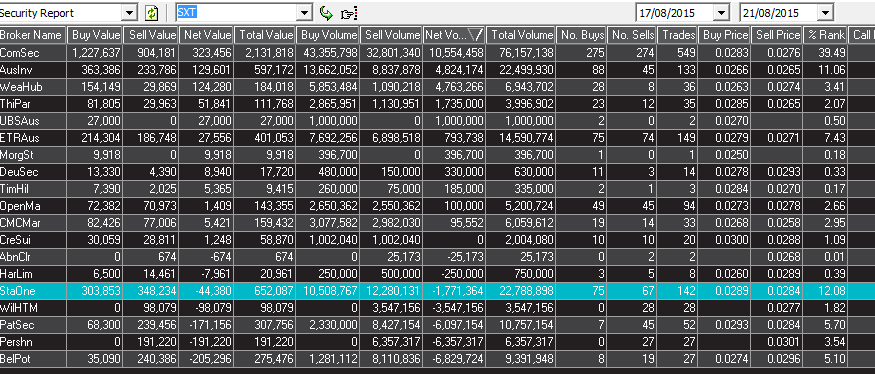Image resolution: width=875 pixels, height=374 pixels.
Task: Select the OpenMa broker row
Action: (438, 205)
